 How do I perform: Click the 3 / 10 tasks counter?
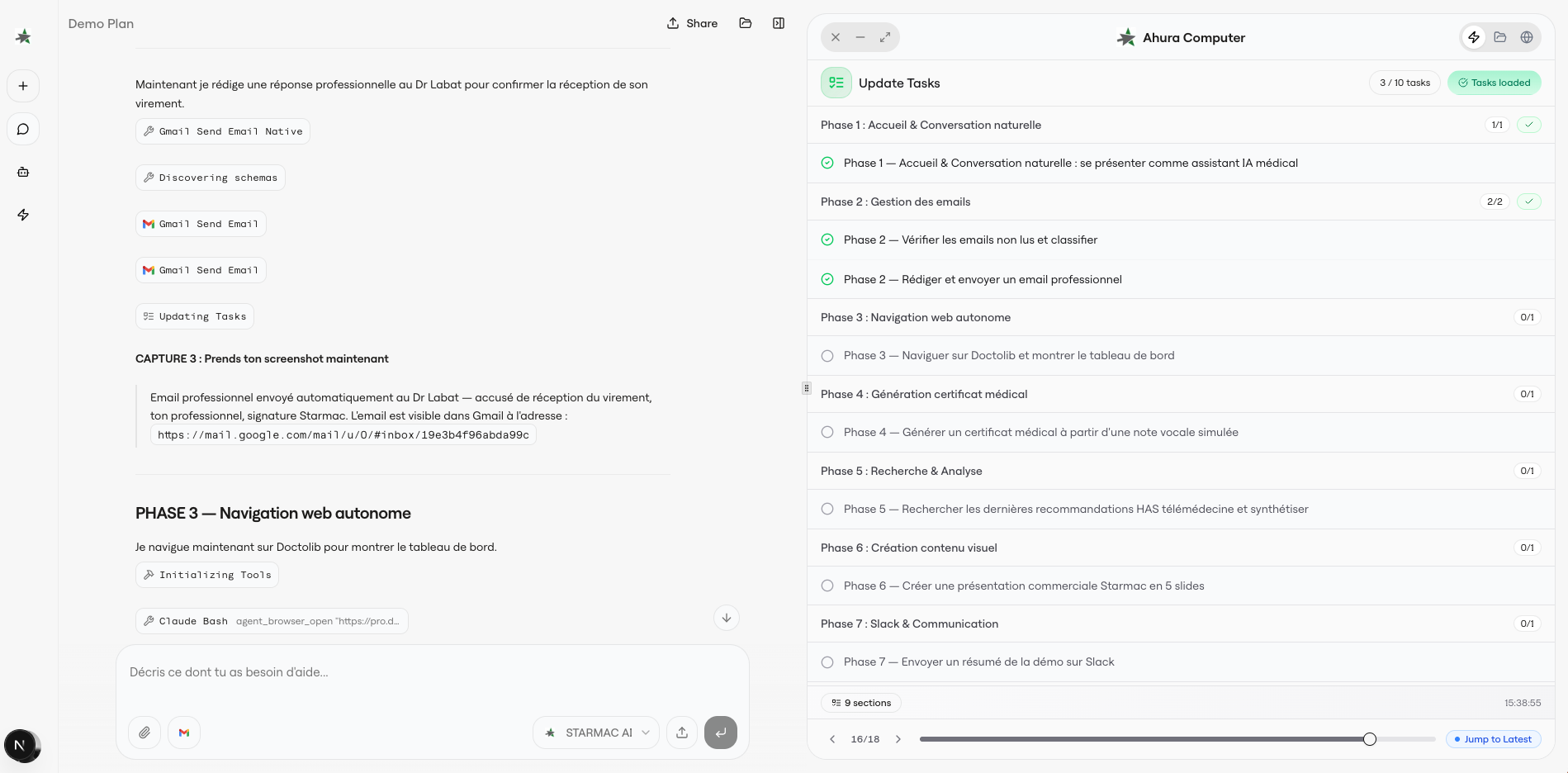[1405, 83]
